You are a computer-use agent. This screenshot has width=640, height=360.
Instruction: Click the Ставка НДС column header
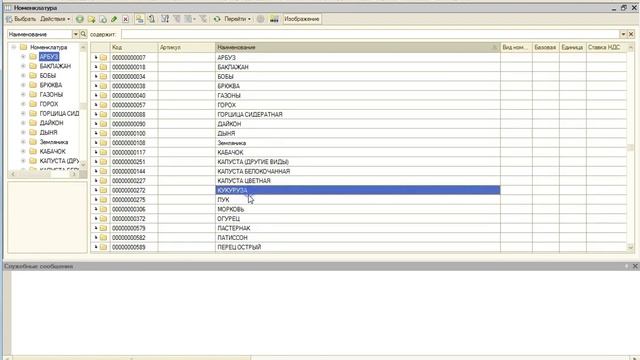click(606, 47)
